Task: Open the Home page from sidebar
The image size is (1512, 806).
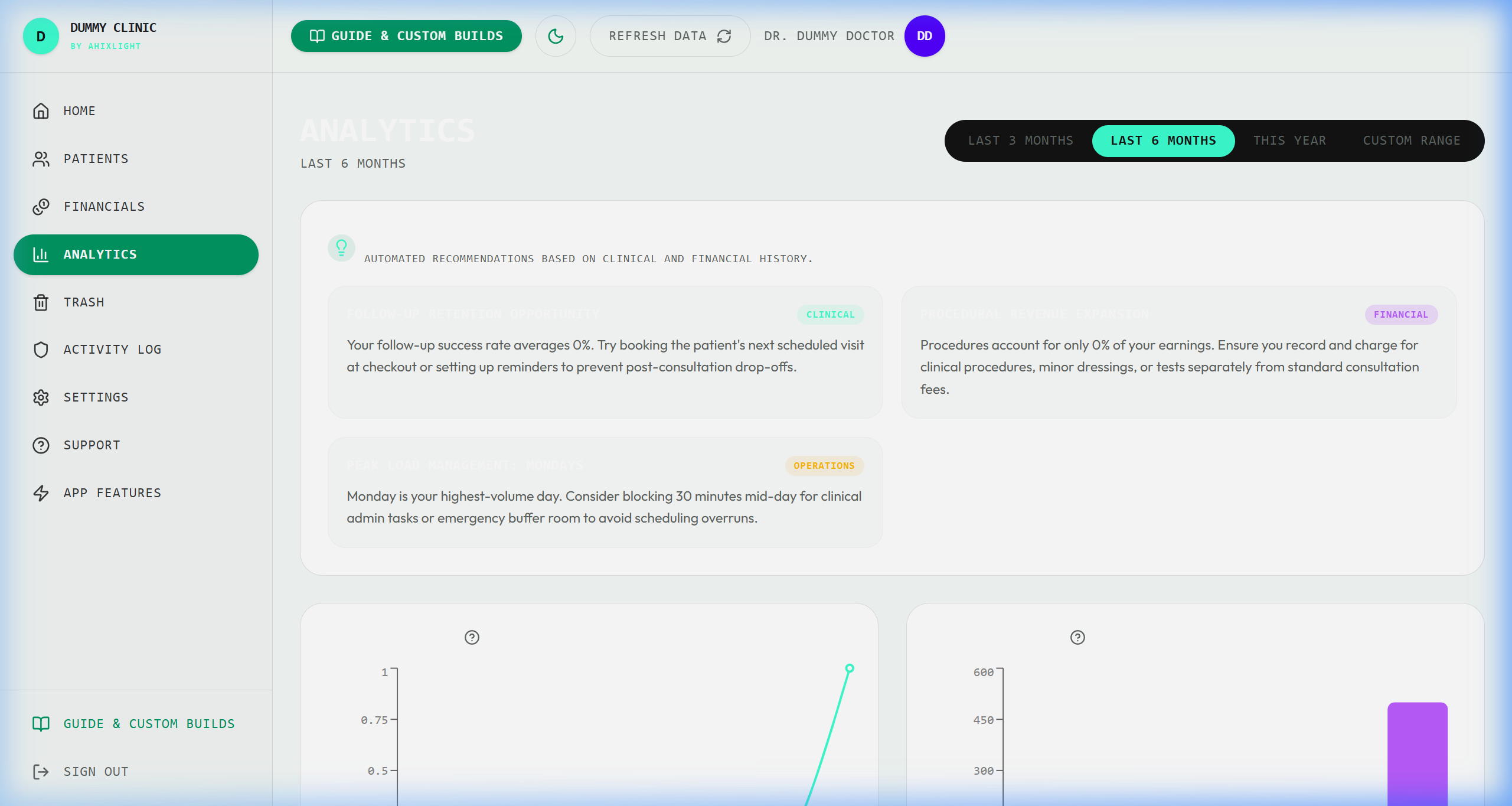Action: [136, 111]
